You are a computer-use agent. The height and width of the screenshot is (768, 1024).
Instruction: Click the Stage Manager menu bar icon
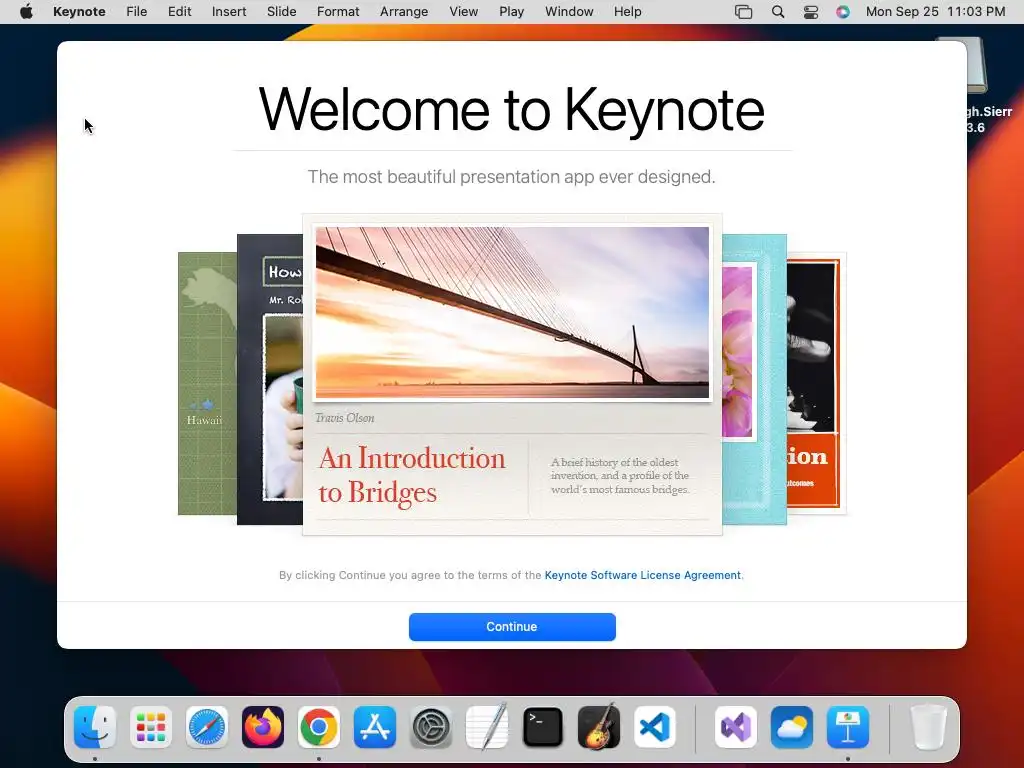(x=743, y=12)
